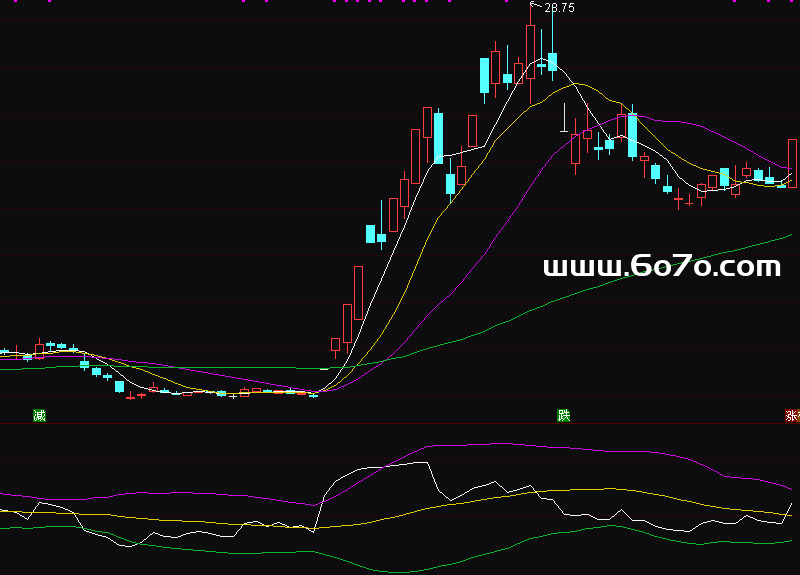The image size is (800, 575).
Task: Select the last red candlestick at right edge
Action: click(x=792, y=163)
